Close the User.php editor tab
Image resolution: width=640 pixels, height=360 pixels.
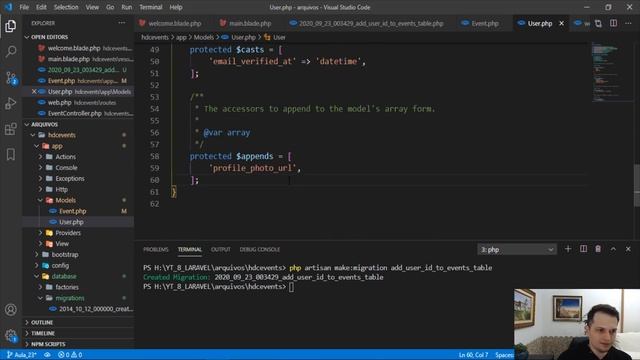562,24
